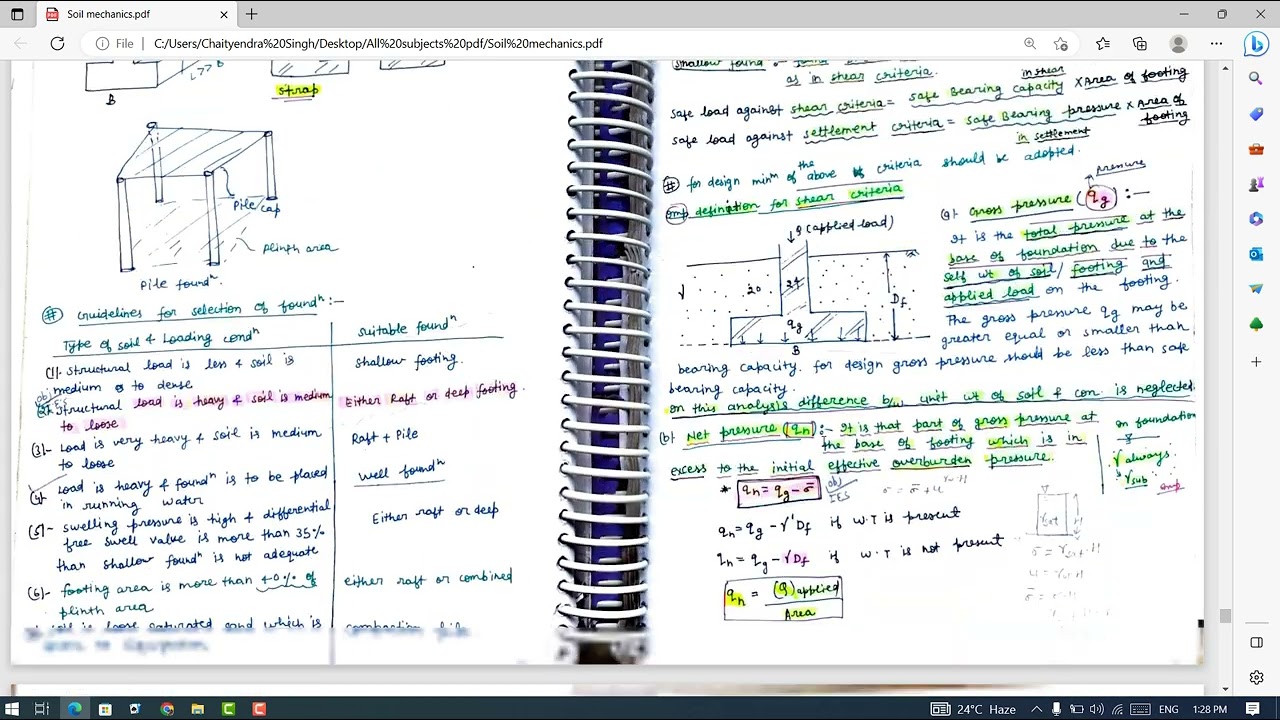1280x720 pixels.
Task: Open sidebar settings gear
Action: coord(1256,677)
